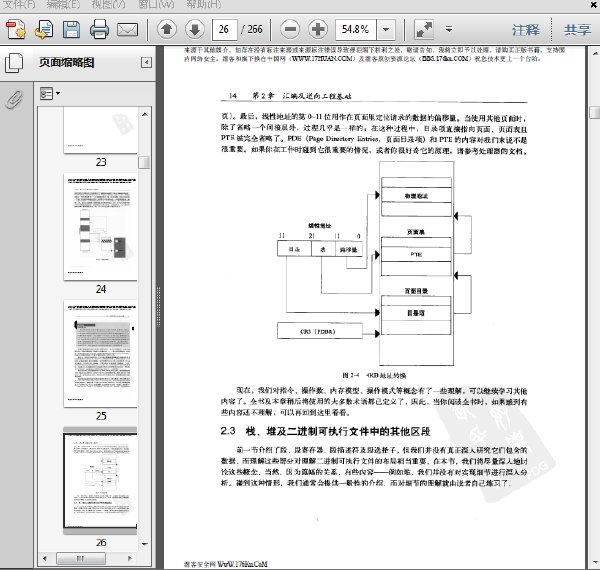This screenshot has height=570, width=600.
Task: Select the page 23 thumbnail
Action: tap(100, 130)
